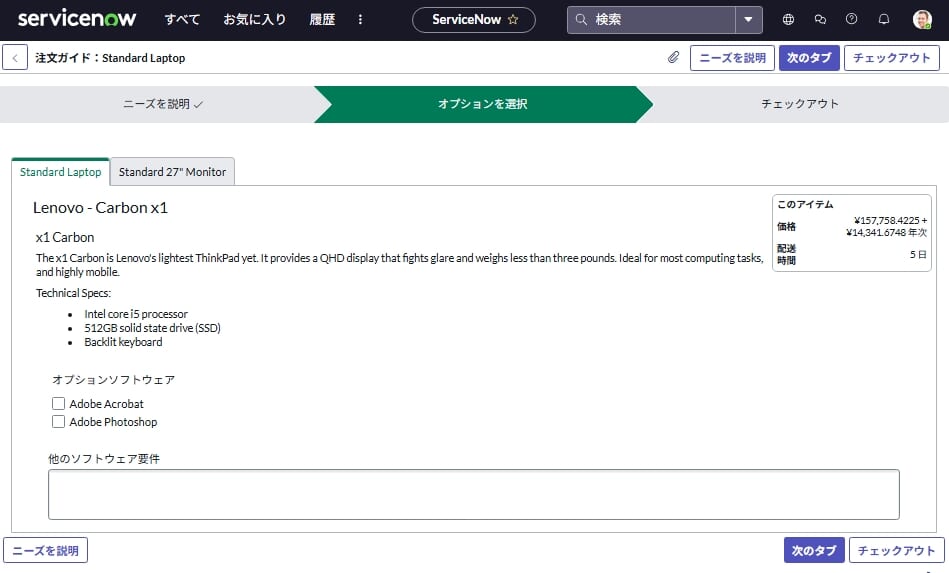Viewport: 949px width, 573px height.
Task: Open the help question-mark icon
Action: coord(852,19)
